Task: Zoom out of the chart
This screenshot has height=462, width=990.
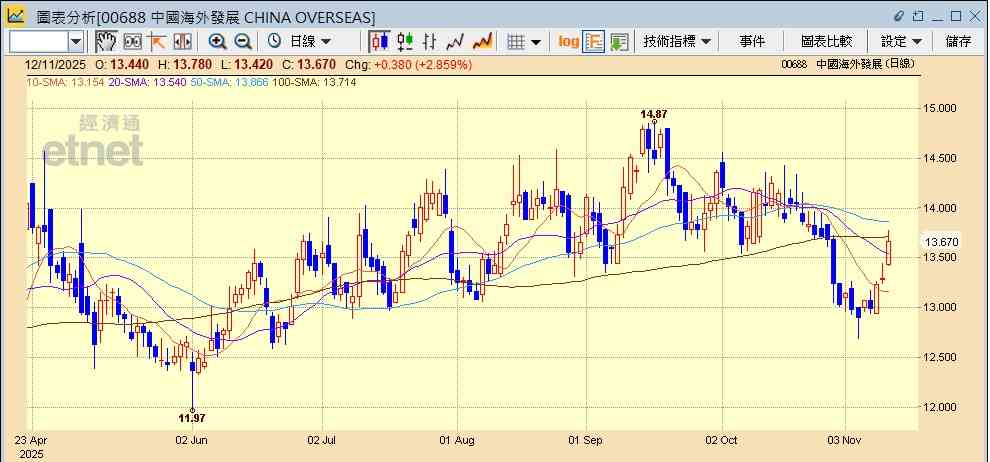Action: tap(243, 42)
